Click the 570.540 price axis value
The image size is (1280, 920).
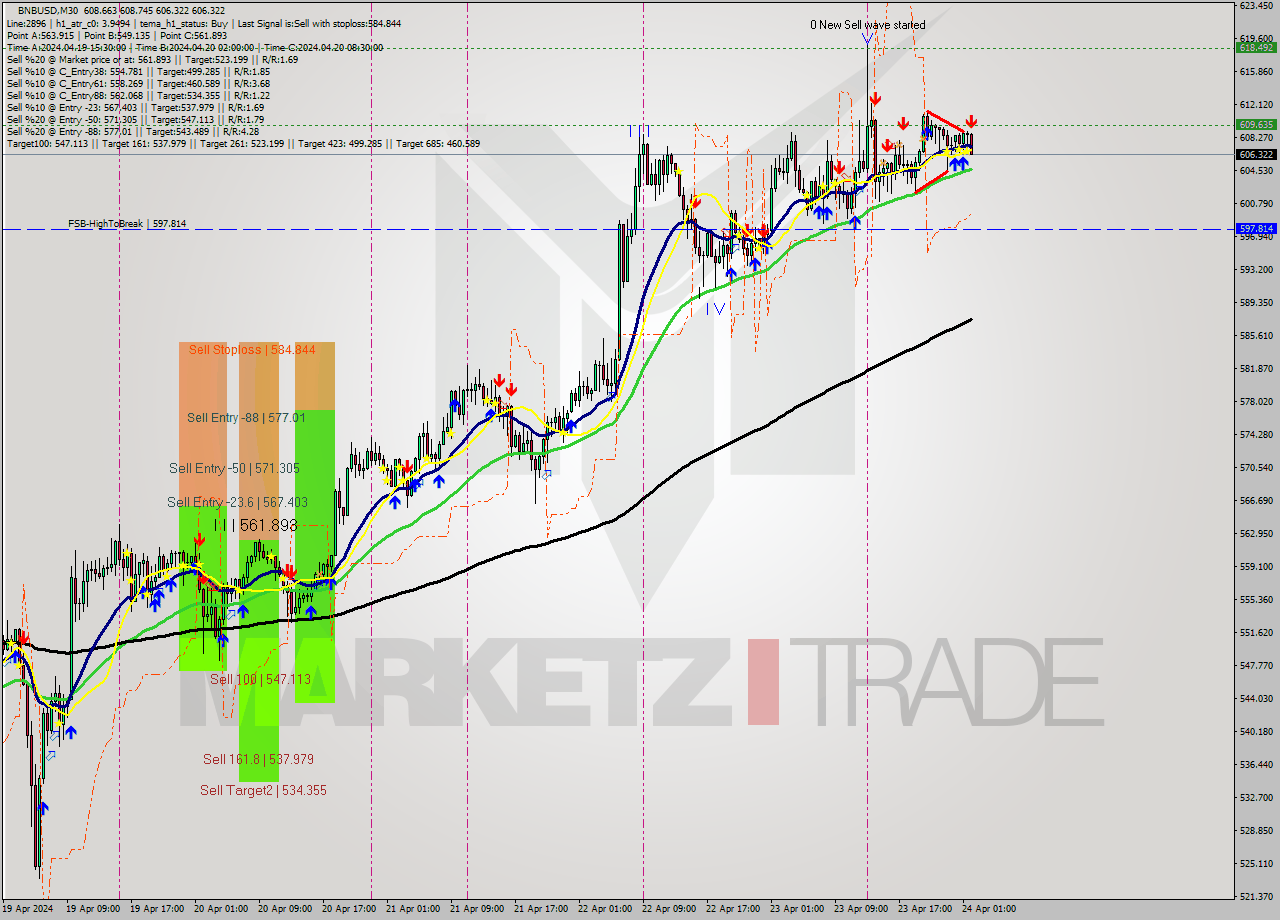[x=1256, y=467]
